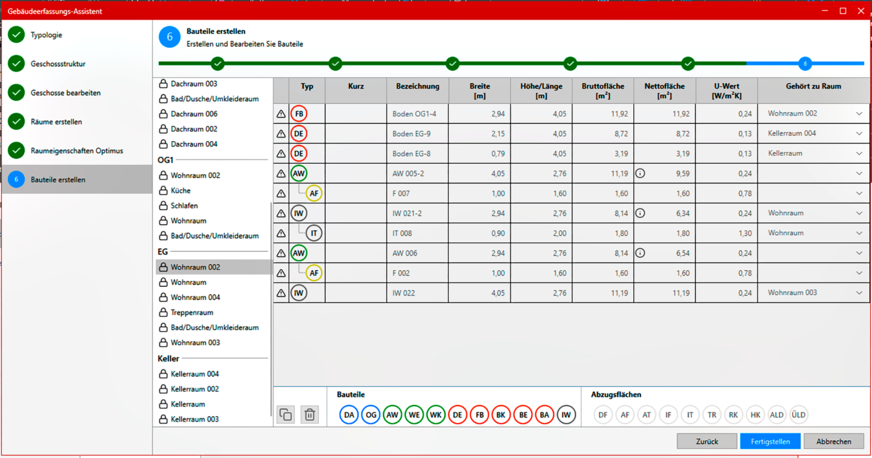Add a WE component from Bauteile
The height and width of the screenshot is (458, 872).
[x=414, y=415]
